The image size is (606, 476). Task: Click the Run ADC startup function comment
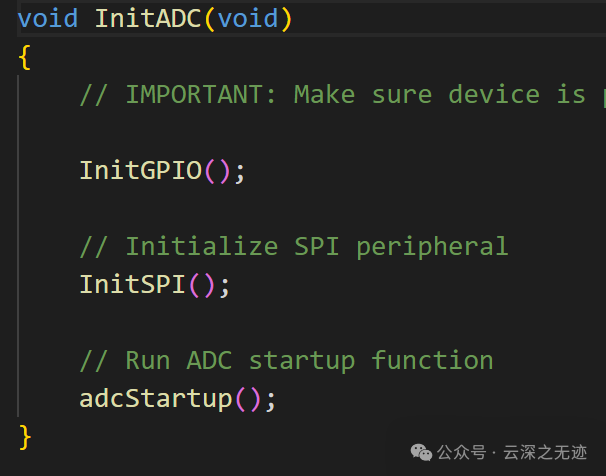pyautogui.click(x=286, y=361)
